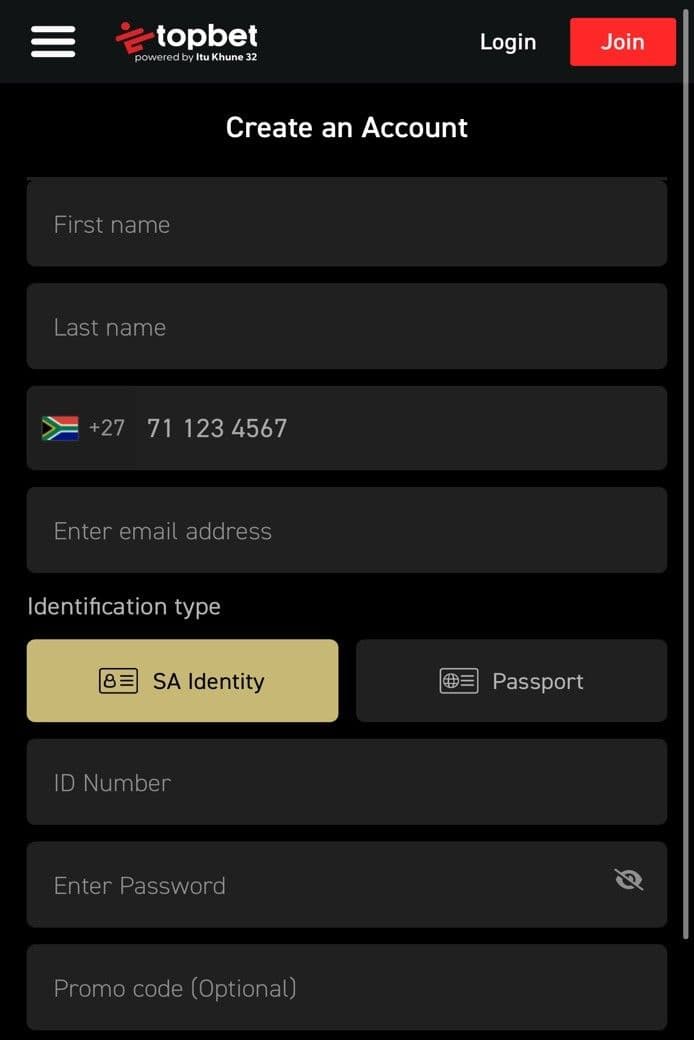
Task: Reveal the entered password
Action: (628, 880)
